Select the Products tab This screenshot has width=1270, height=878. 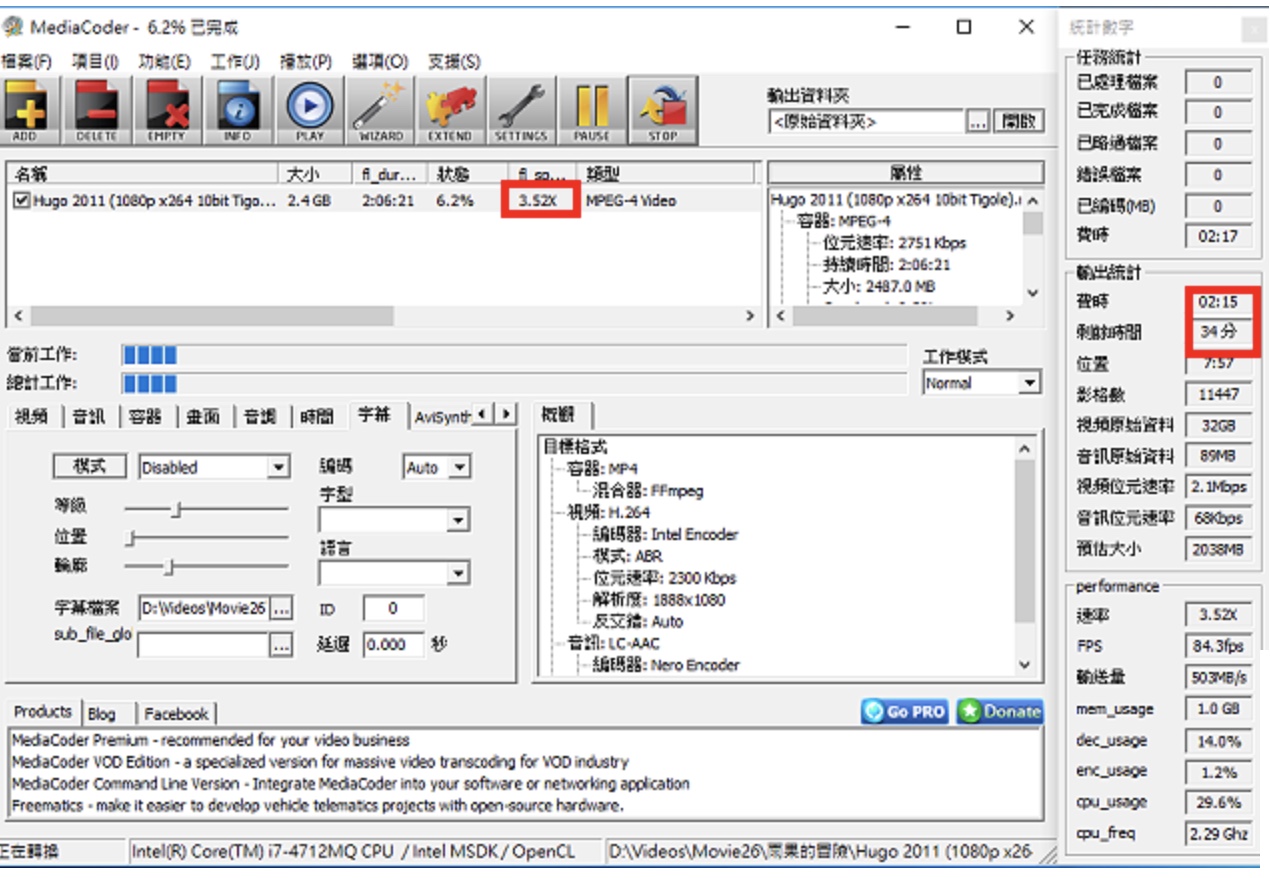click(43, 711)
